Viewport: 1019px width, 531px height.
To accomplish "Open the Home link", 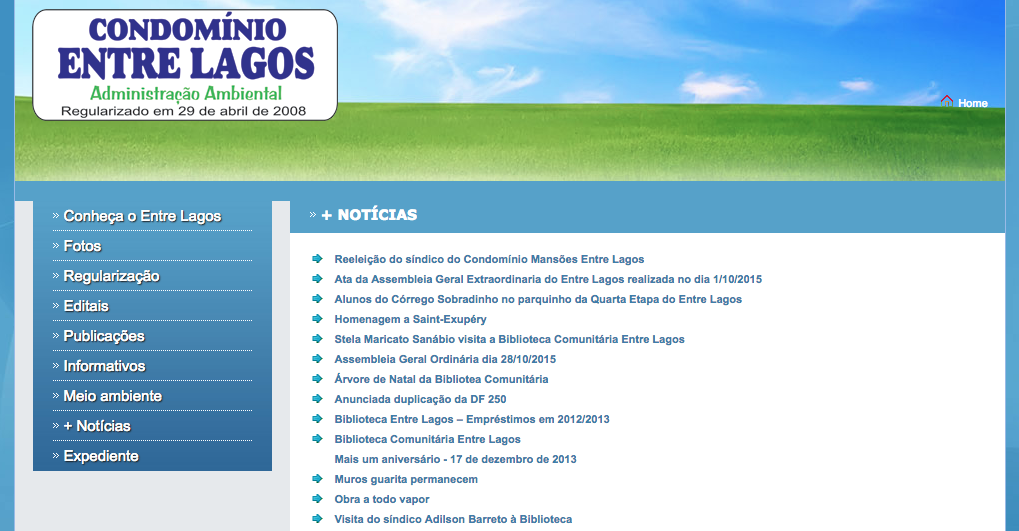I will coord(972,103).
